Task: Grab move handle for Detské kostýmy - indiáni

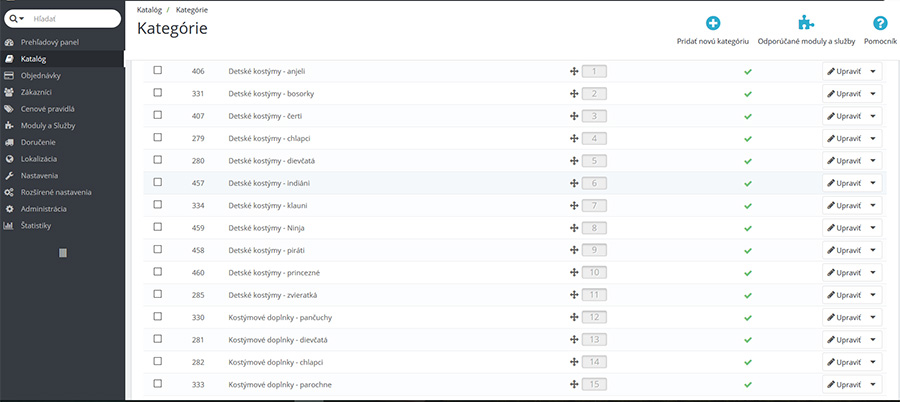Action: click(x=573, y=184)
